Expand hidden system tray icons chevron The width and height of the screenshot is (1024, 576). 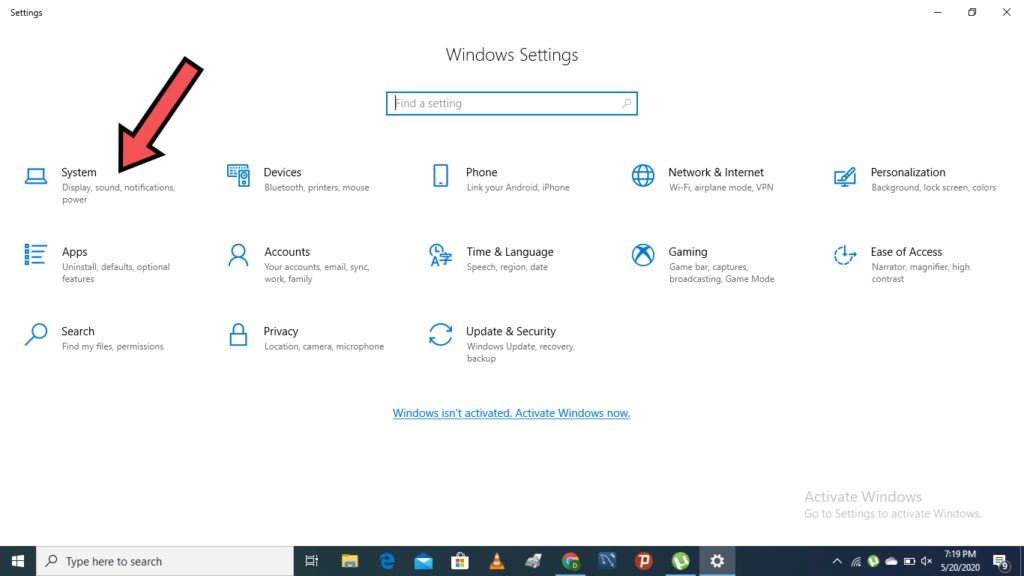pyautogui.click(x=837, y=561)
